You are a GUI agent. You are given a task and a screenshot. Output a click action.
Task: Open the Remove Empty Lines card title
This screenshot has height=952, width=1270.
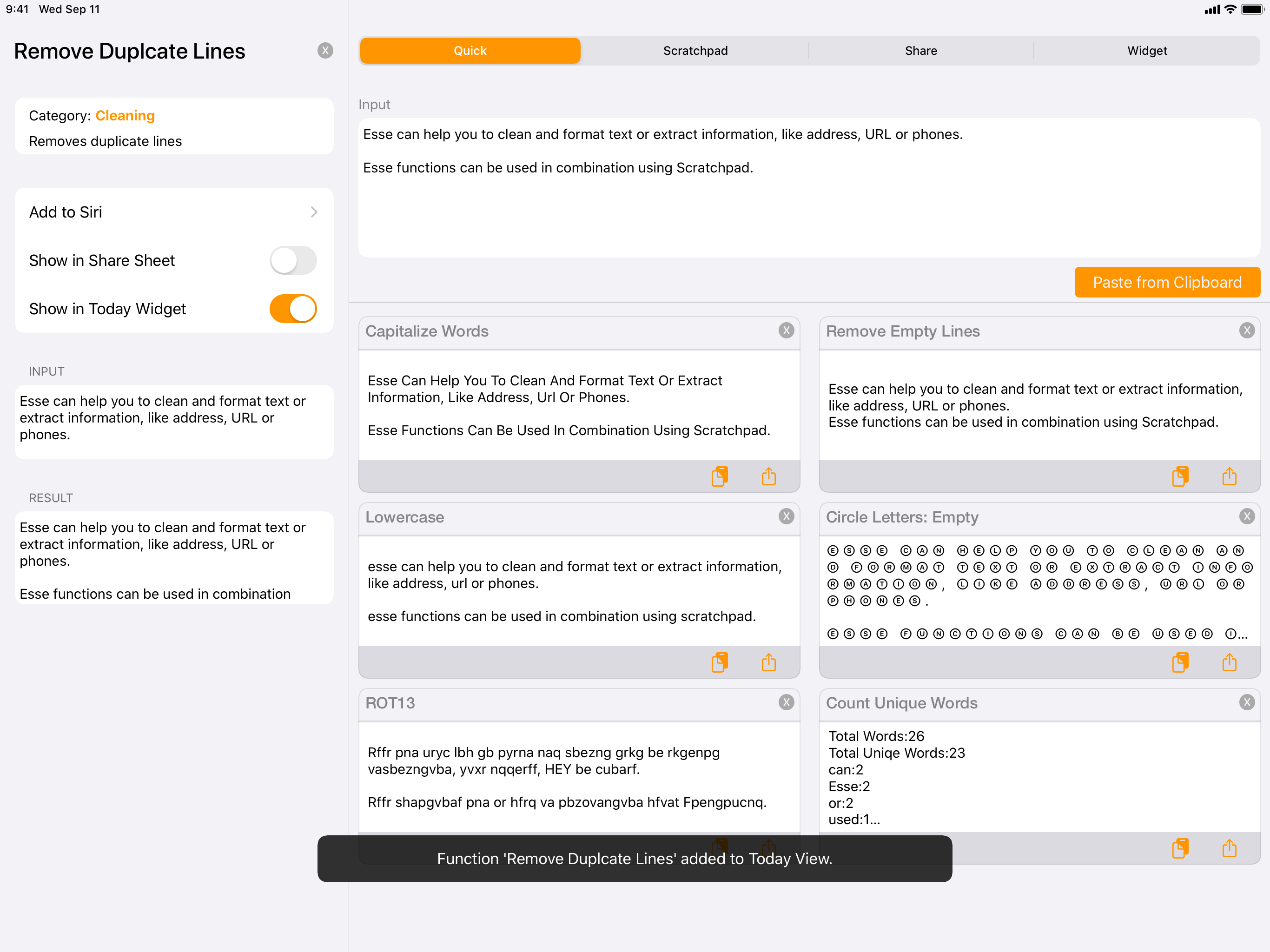tap(903, 331)
